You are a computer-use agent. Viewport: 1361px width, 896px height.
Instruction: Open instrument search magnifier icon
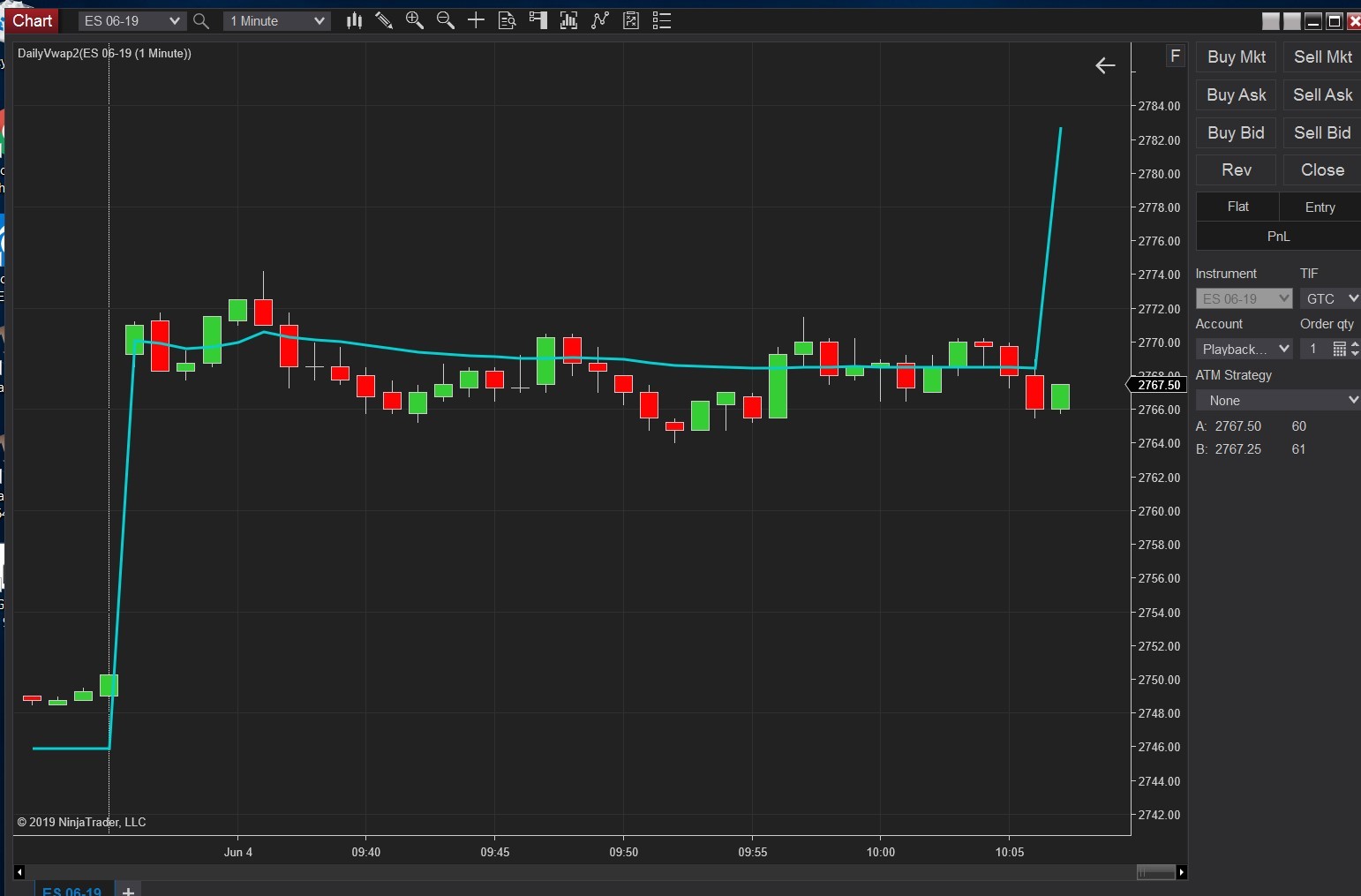tap(201, 21)
